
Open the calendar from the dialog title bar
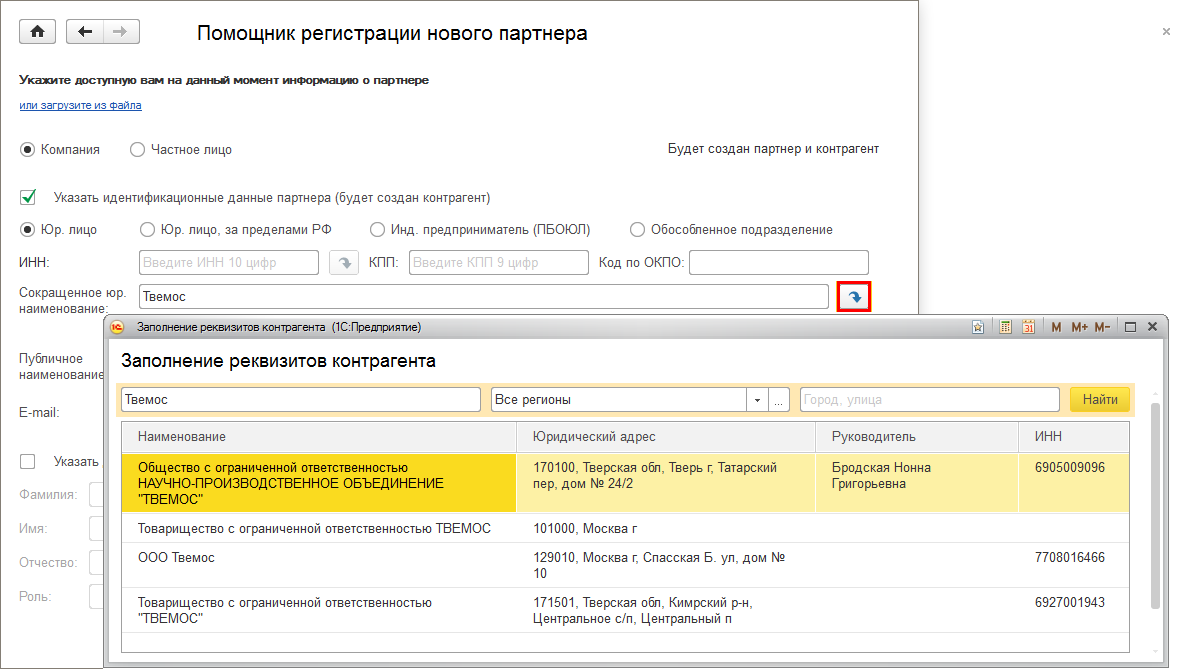[1028, 326]
